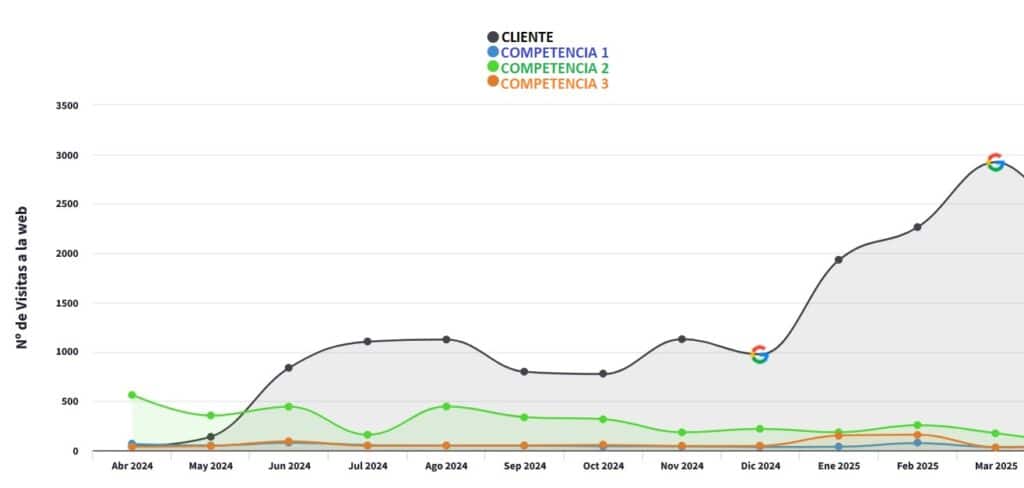Click the Nº de Visitas axis title
The width and height of the screenshot is (1024, 488).
coord(21,277)
